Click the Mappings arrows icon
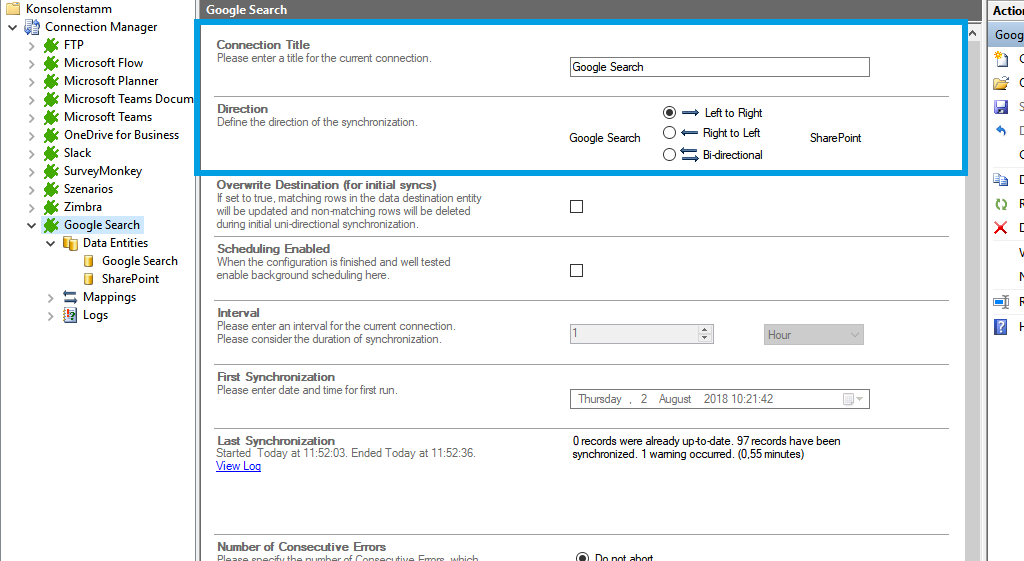The image size is (1024, 561). 70,297
